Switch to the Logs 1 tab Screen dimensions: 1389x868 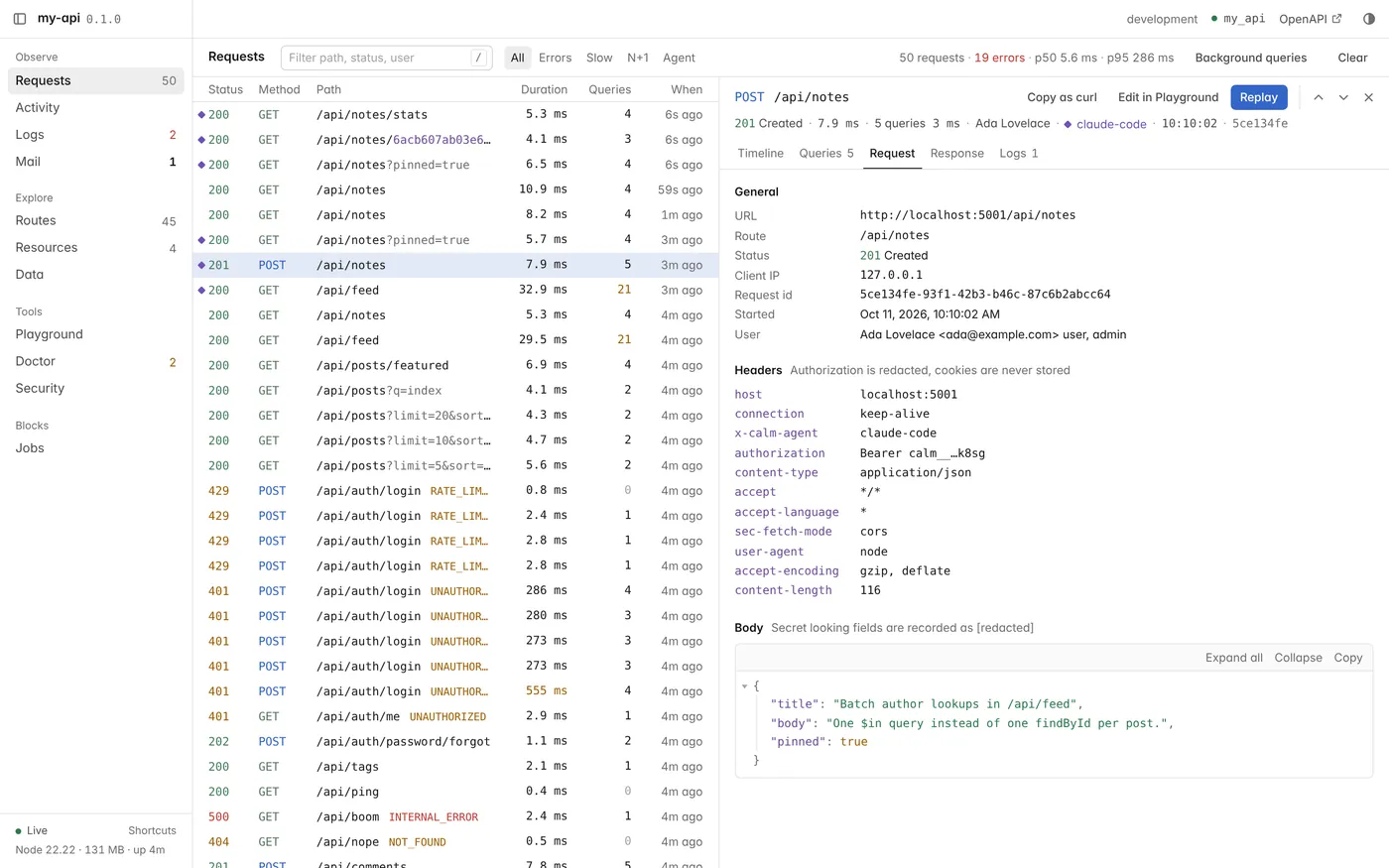[x=1019, y=153]
